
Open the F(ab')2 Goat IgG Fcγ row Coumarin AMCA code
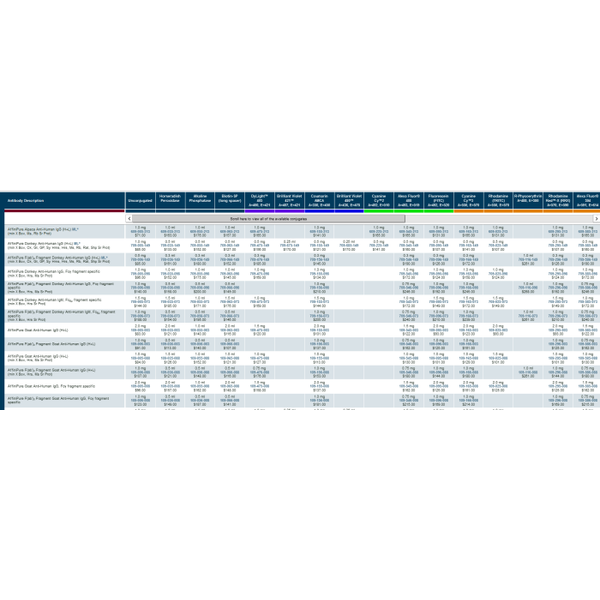click(x=319, y=401)
